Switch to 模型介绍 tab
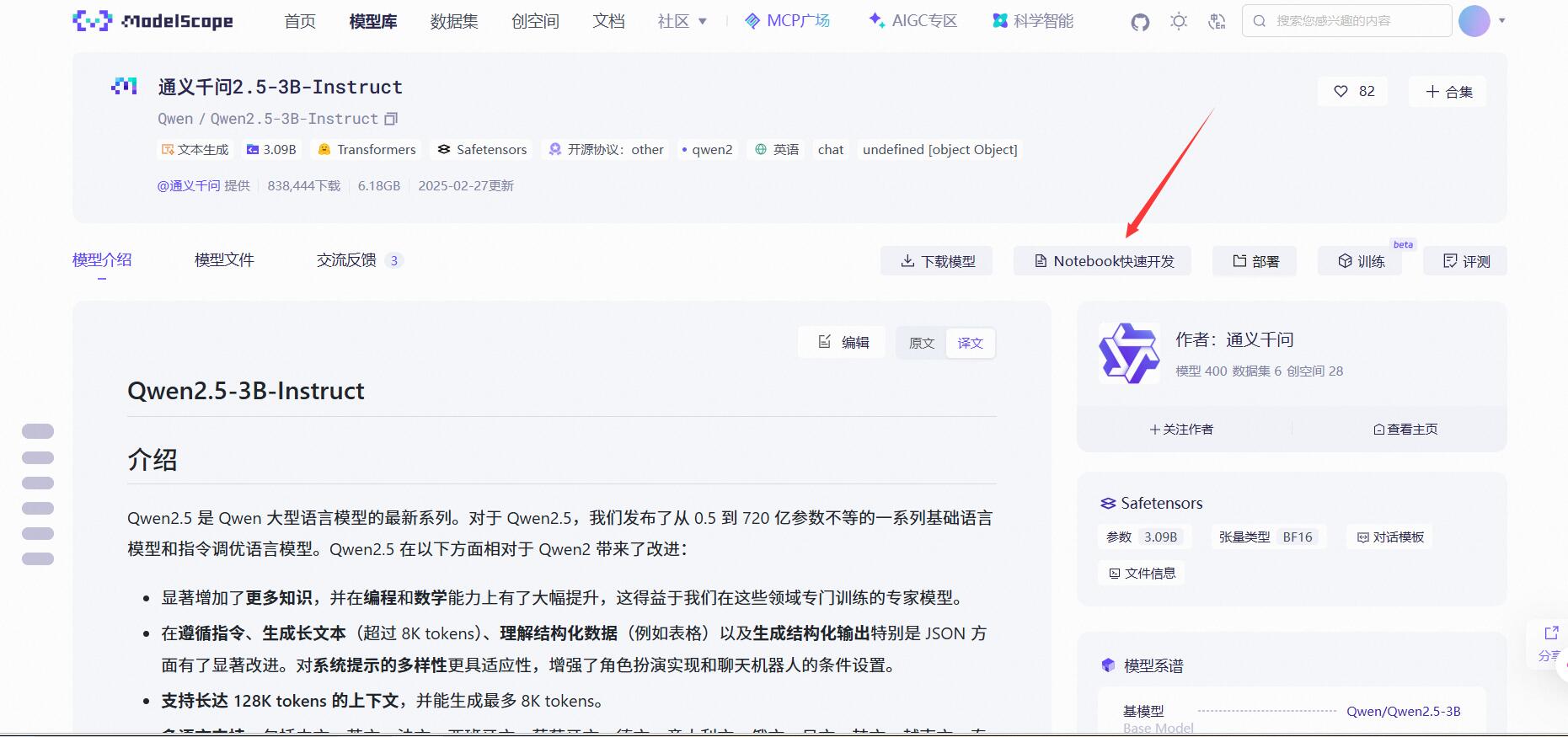Screen dimensions: 1568x737 102,260
